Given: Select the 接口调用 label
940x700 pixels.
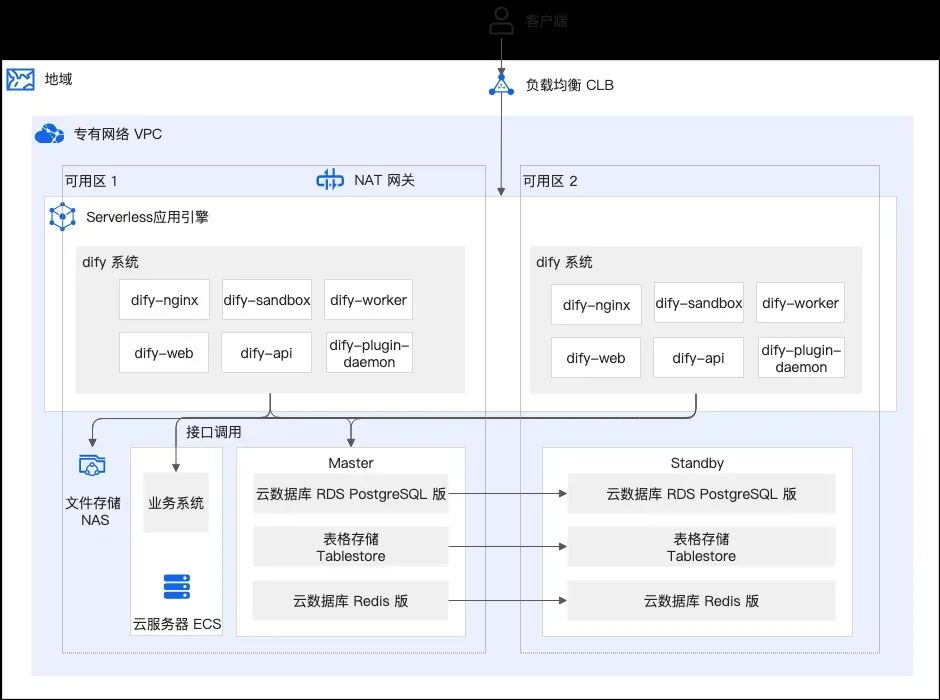Looking at the screenshot, I should click(213, 432).
